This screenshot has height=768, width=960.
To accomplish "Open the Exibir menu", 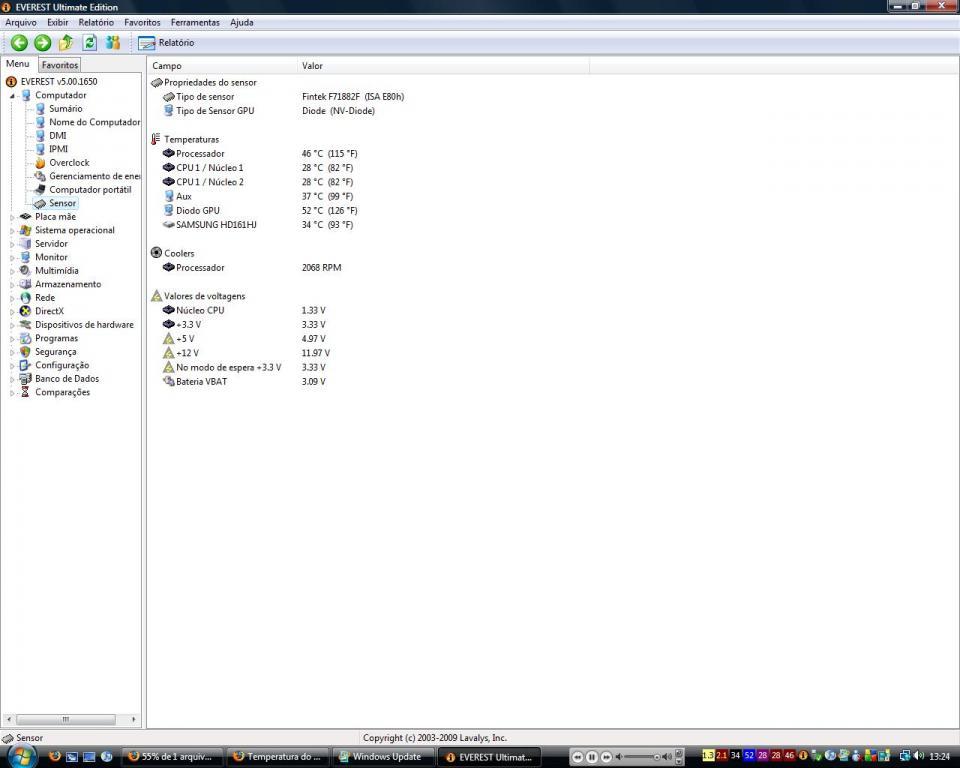I will [58, 22].
